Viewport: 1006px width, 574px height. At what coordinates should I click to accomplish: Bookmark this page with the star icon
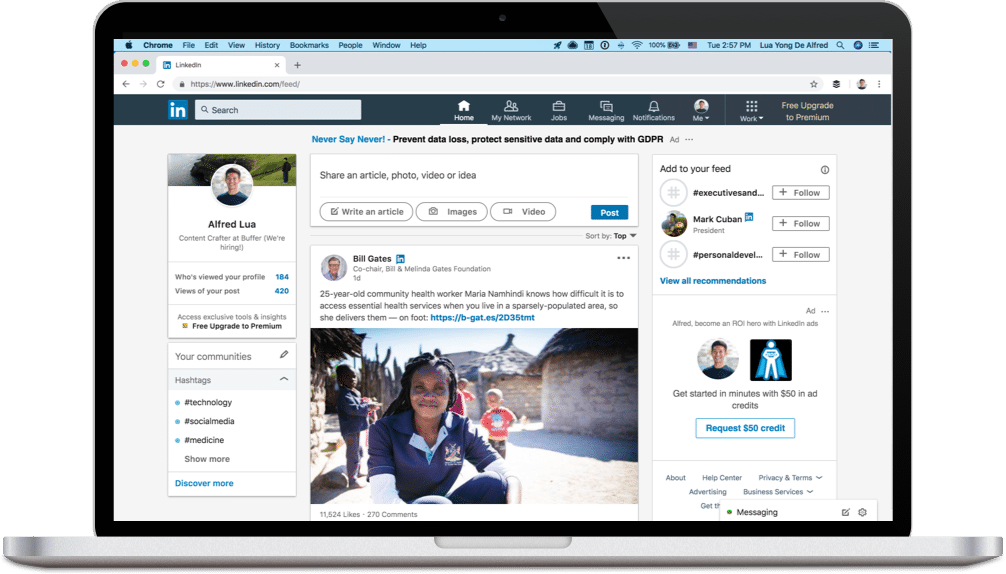(x=813, y=84)
